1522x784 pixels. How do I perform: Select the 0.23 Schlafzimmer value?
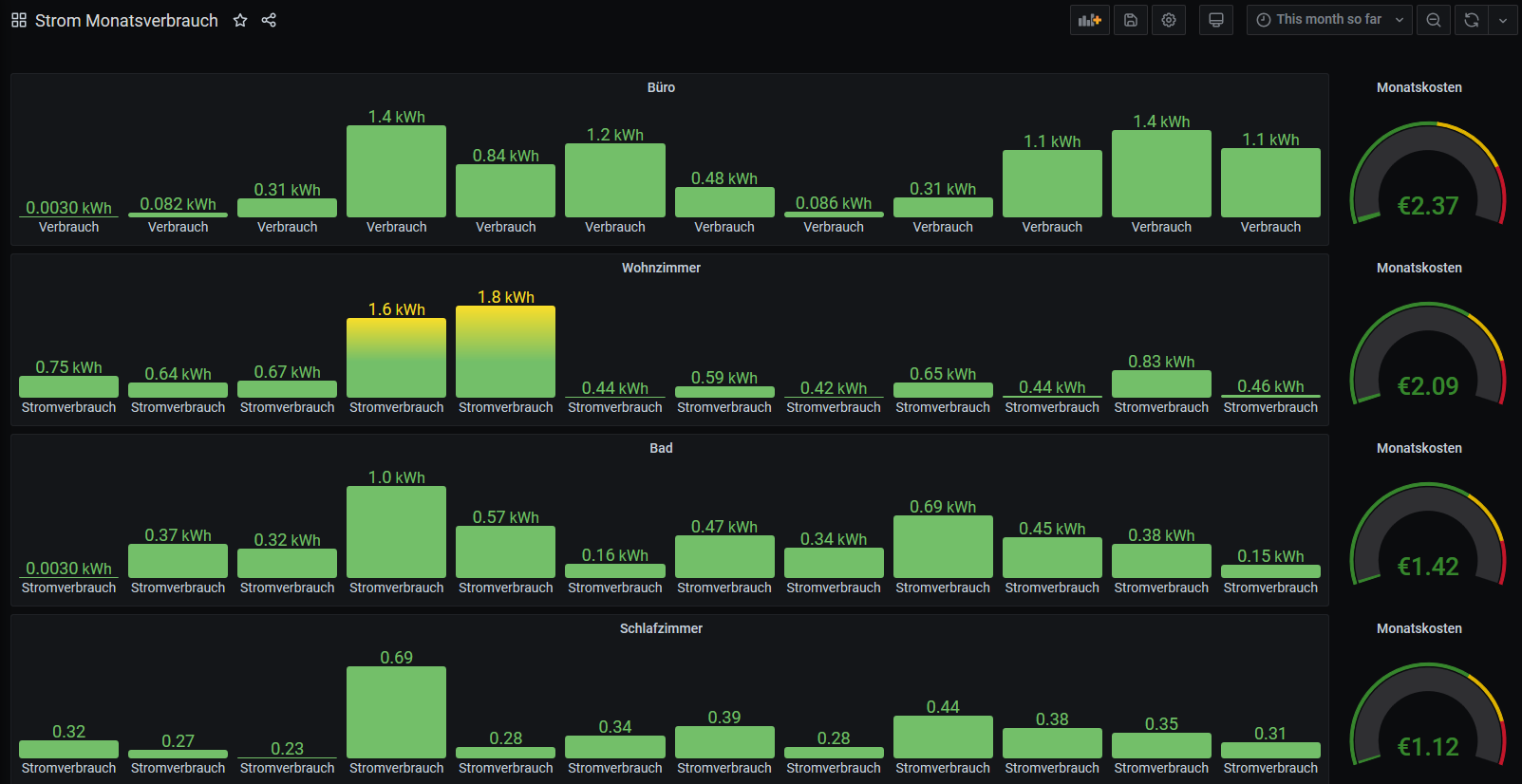[x=287, y=749]
